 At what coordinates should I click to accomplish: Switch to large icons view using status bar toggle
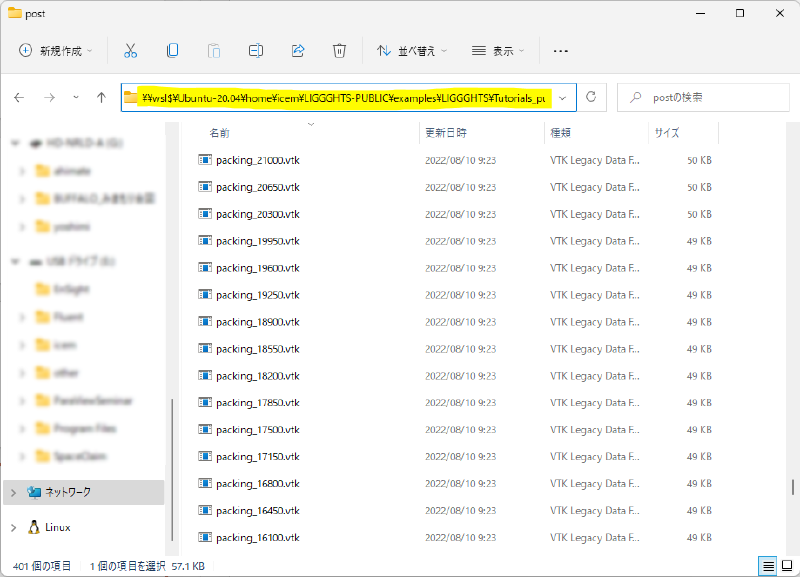(x=786, y=566)
